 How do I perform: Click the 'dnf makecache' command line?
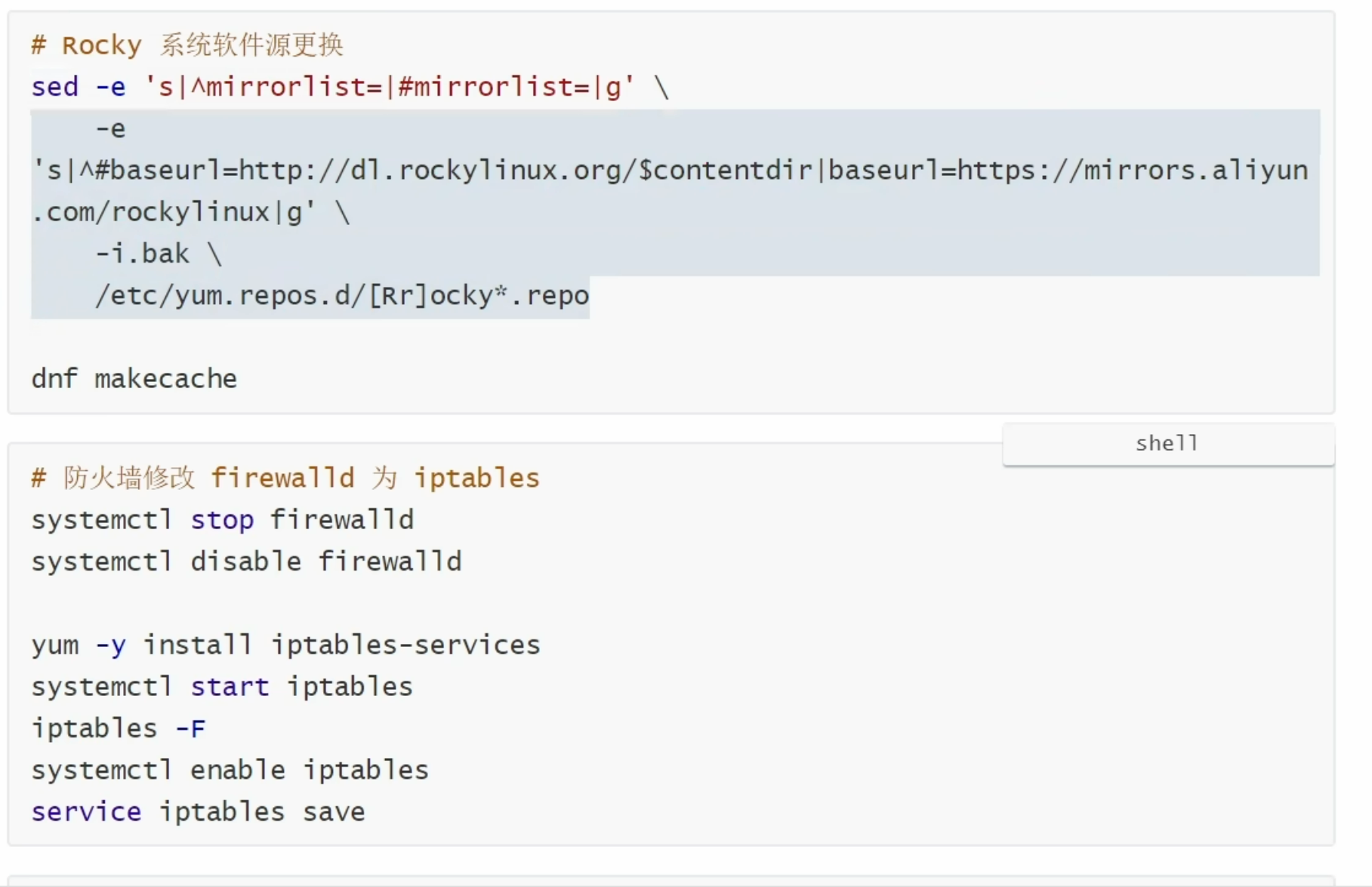click(x=134, y=378)
